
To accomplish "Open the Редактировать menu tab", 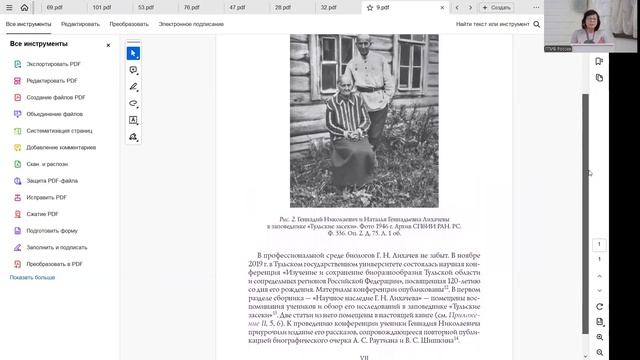I will pyautogui.click(x=80, y=24).
